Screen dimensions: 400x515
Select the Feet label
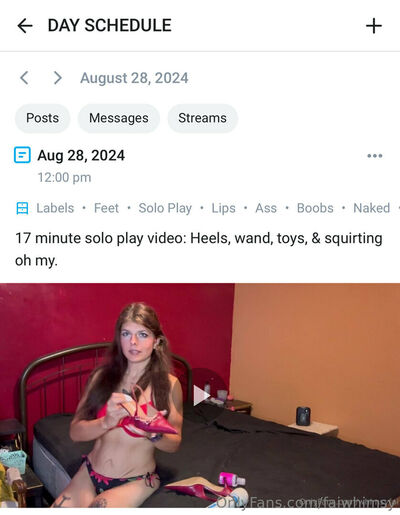(x=106, y=208)
